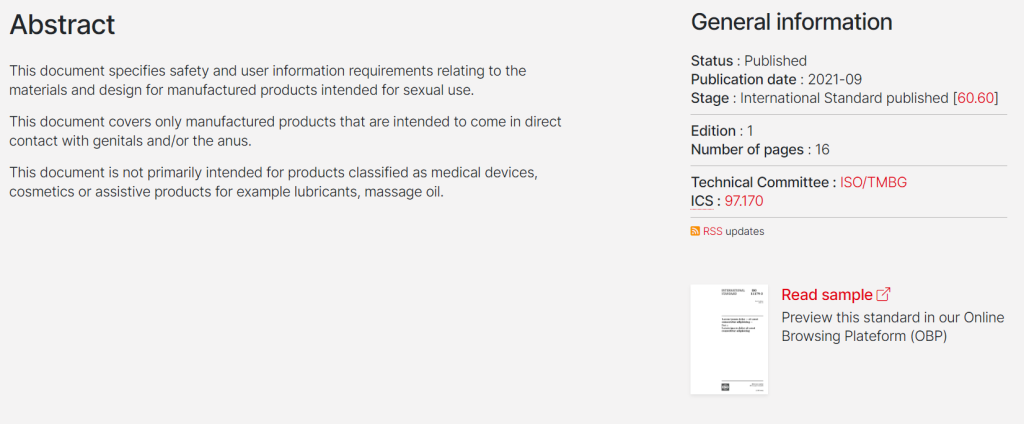
Task: Click the Online Browsing Plateform preview description
Action: [x=894, y=327]
